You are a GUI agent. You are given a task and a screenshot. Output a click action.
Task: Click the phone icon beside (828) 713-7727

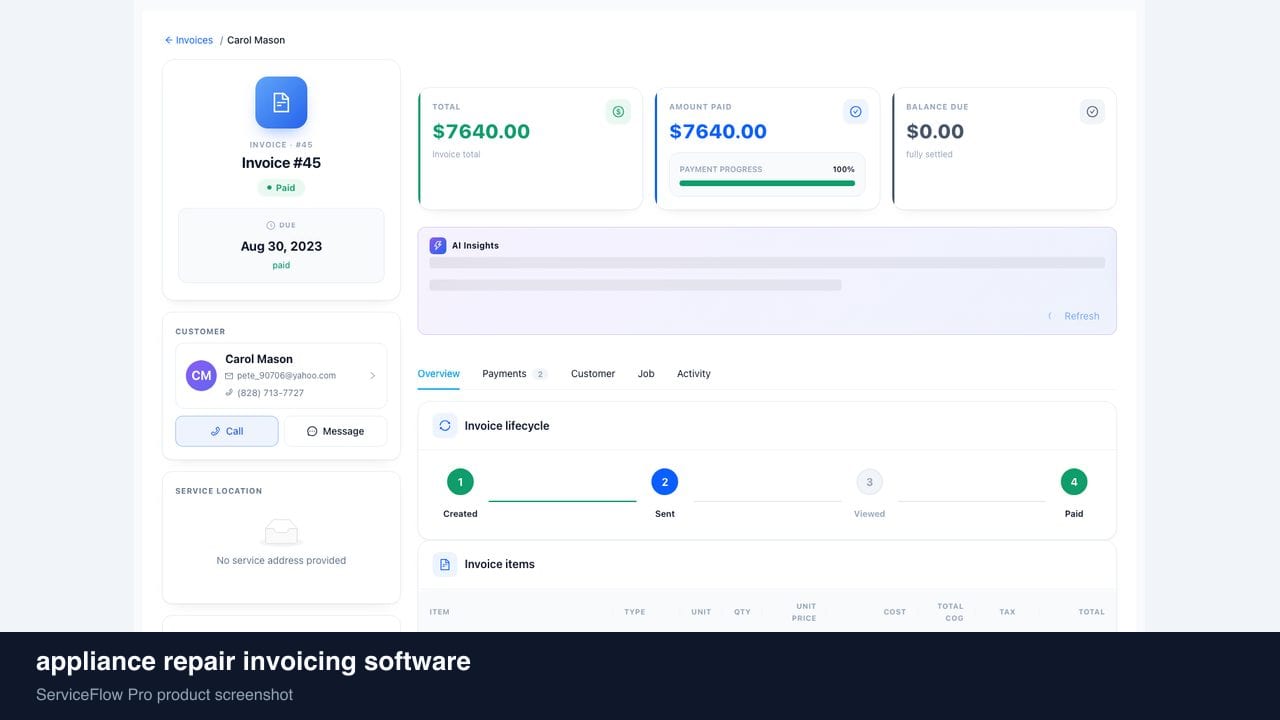pyautogui.click(x=229, y=393)
